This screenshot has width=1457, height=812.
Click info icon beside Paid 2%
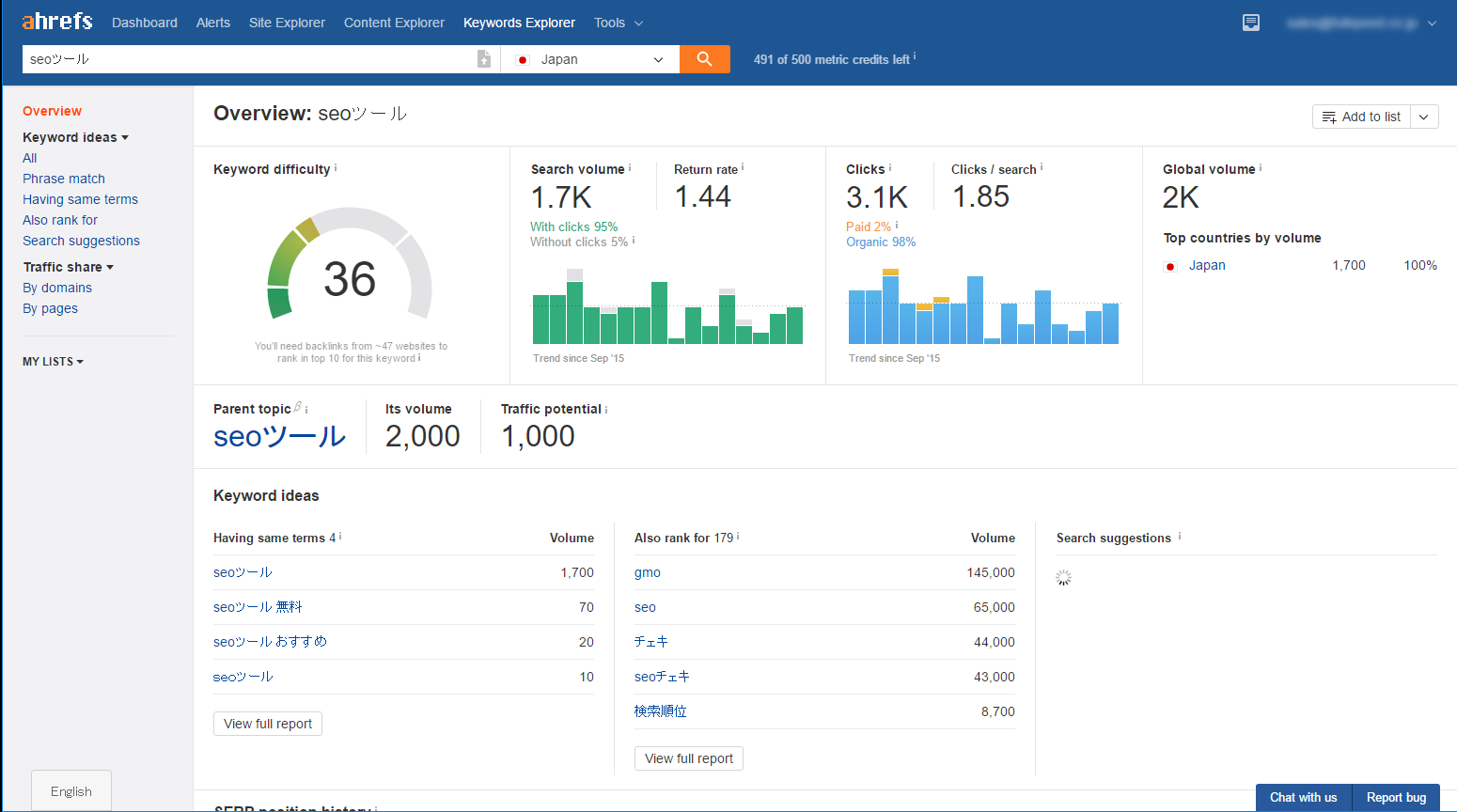(x=897, y=226)
